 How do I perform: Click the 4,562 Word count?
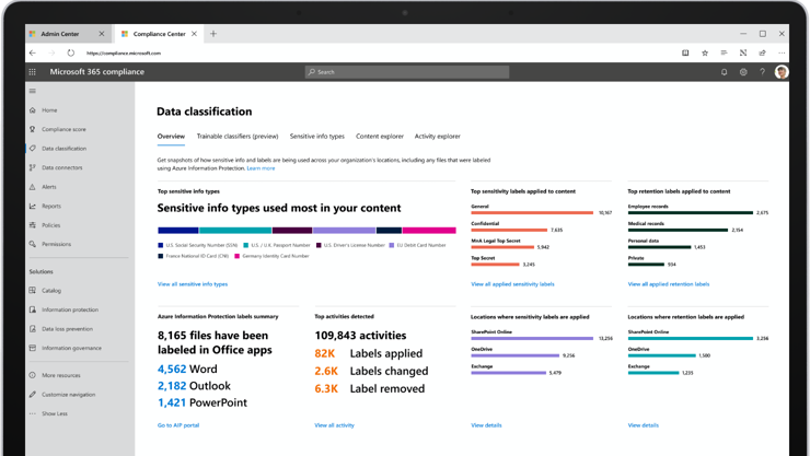(x=172, y=369)
